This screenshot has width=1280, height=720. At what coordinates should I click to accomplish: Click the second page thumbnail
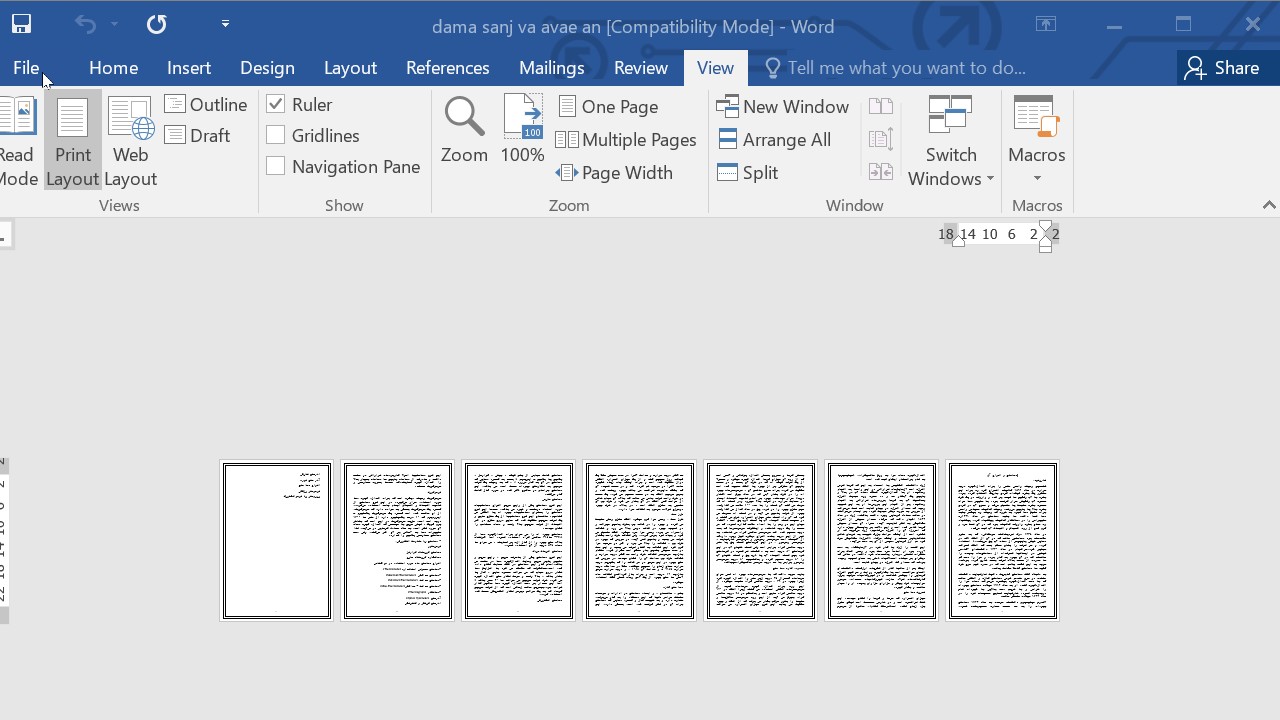click(x=398, y=540)
